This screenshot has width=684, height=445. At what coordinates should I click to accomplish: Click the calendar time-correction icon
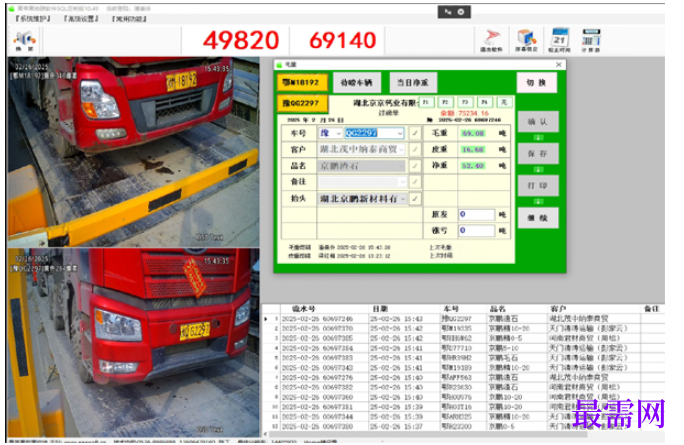point(559,40)
